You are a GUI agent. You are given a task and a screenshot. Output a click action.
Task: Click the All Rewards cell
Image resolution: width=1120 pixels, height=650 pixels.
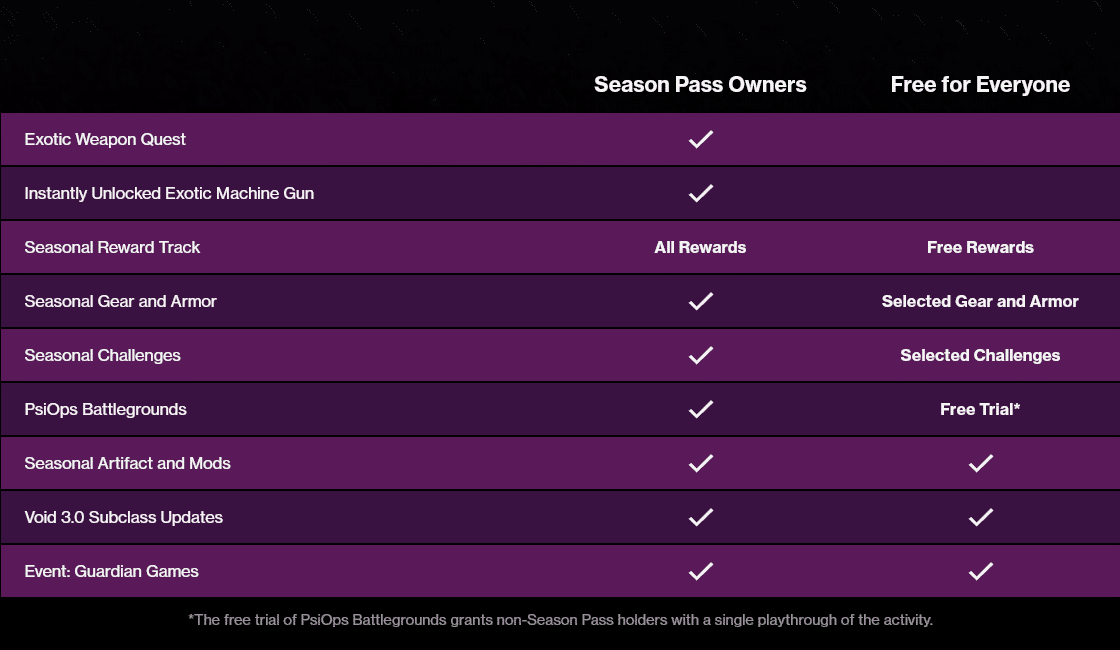point(700,247)
